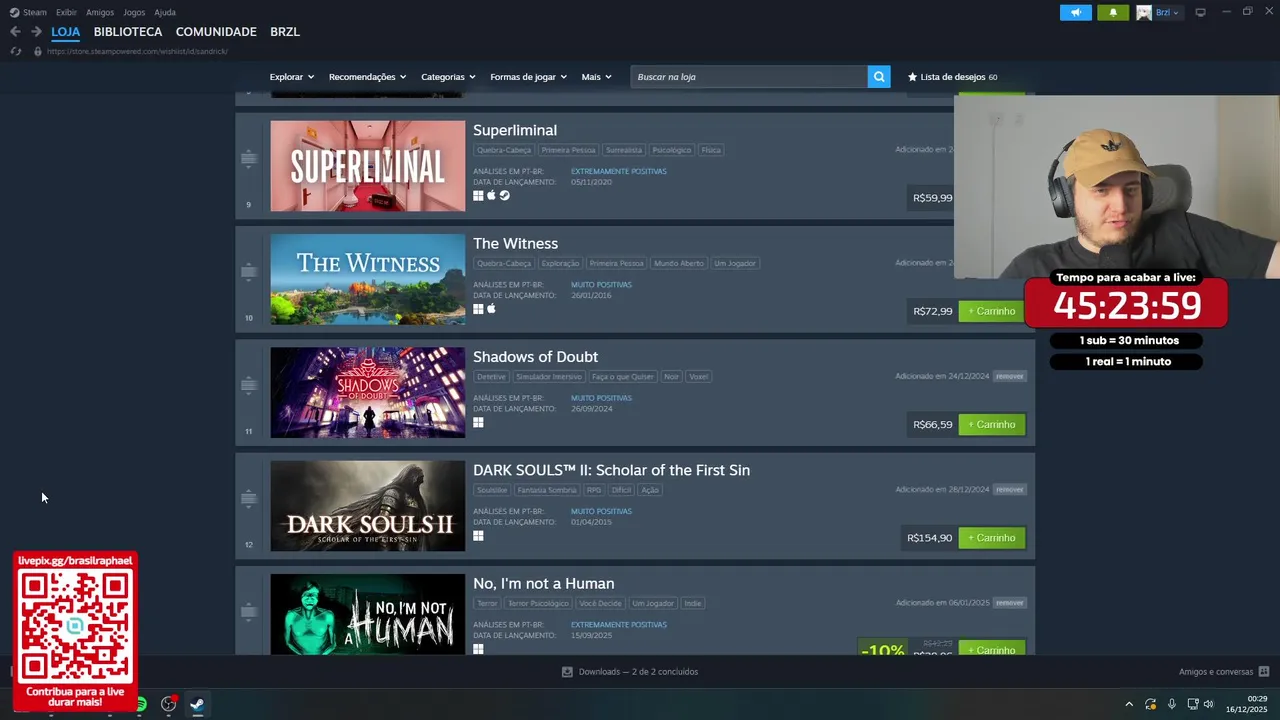Viewport: 1280px width, 720px height.
Task: Remove Dark Souls II from wishlist
Action: pyautogui.click(x=1010, y=490)
